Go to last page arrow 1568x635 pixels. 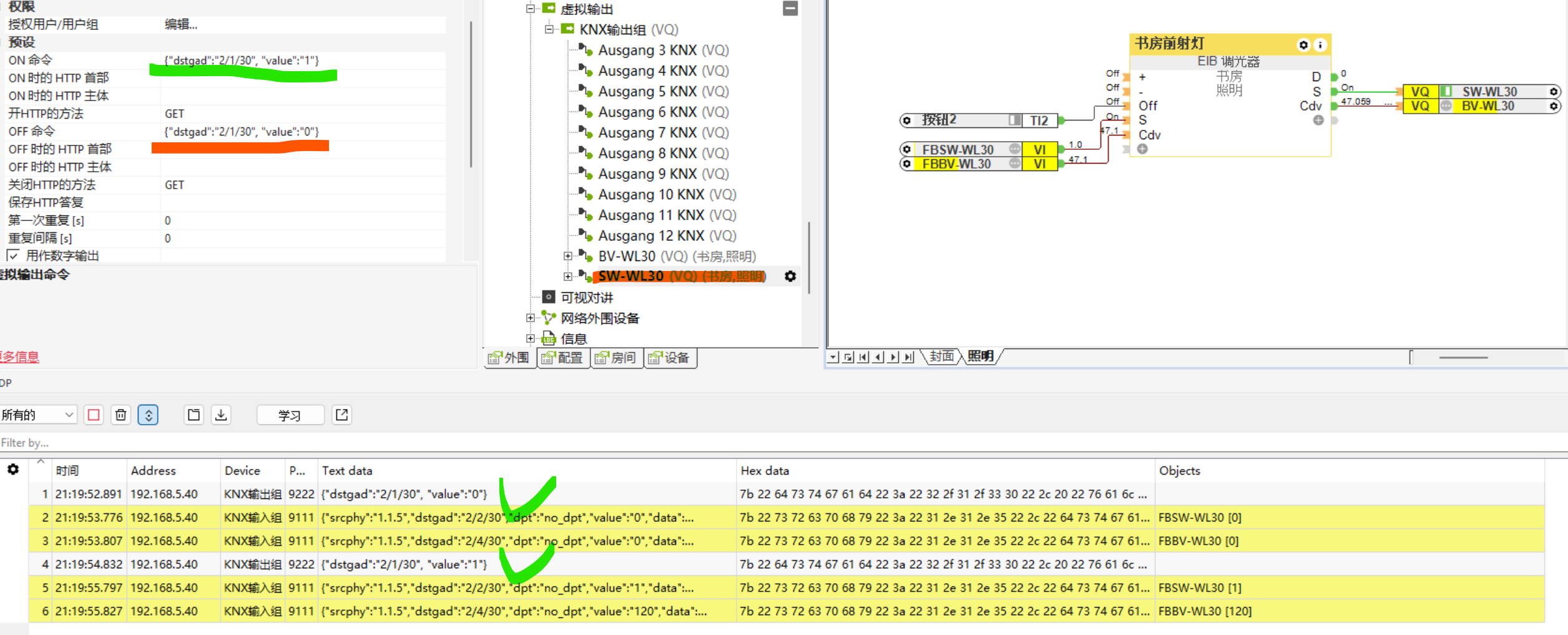tap(909, 357)
